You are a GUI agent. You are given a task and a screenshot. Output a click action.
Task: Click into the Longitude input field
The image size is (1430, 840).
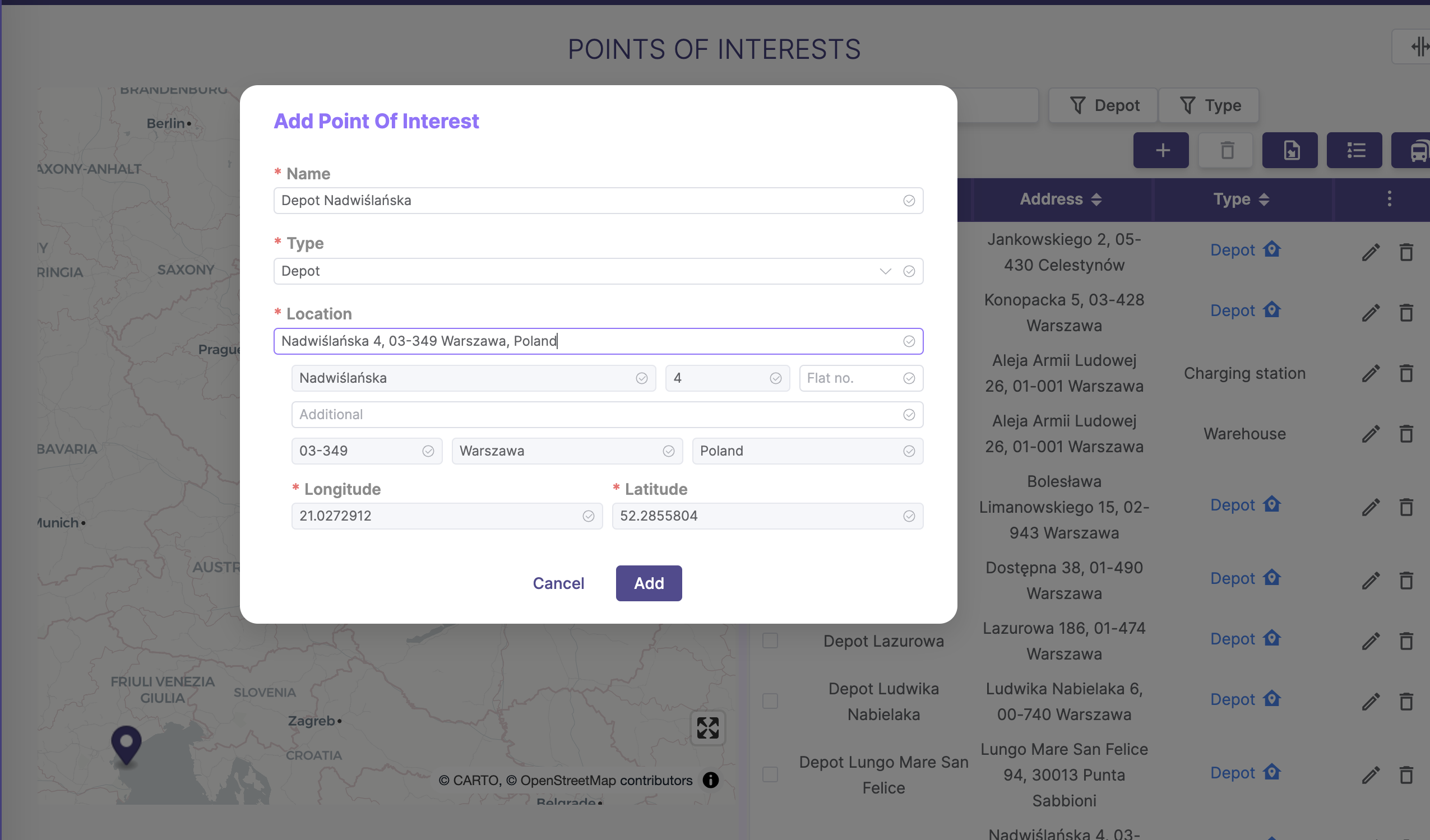(447, 516)
